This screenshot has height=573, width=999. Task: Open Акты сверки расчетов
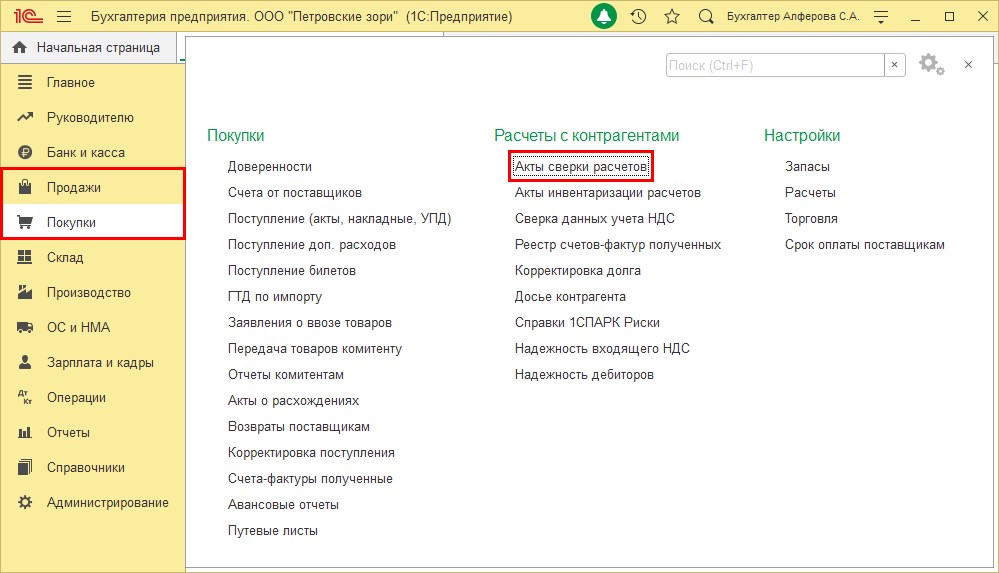tap(581, 166)
